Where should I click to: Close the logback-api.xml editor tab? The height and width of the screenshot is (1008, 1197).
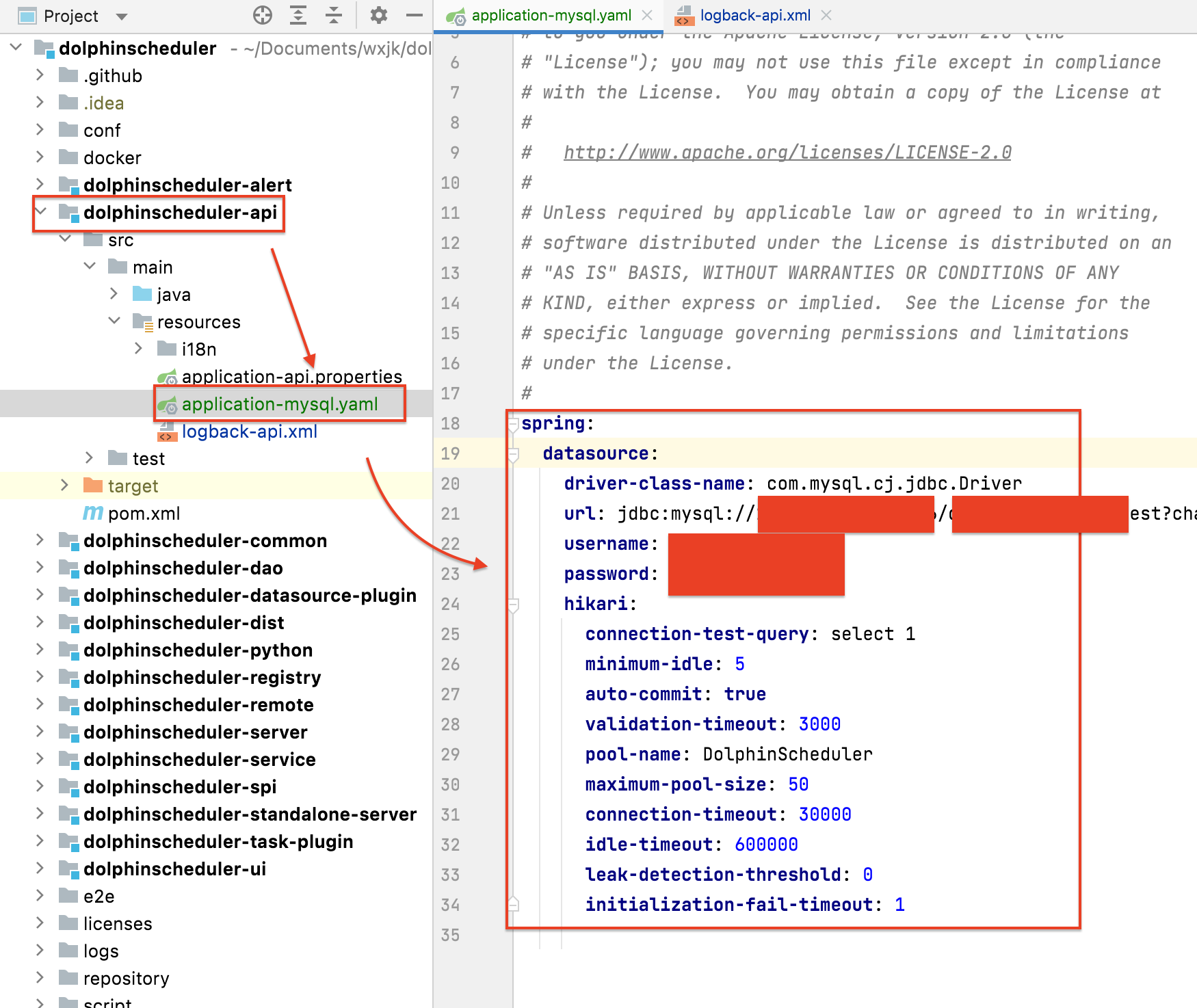[826, 15]
